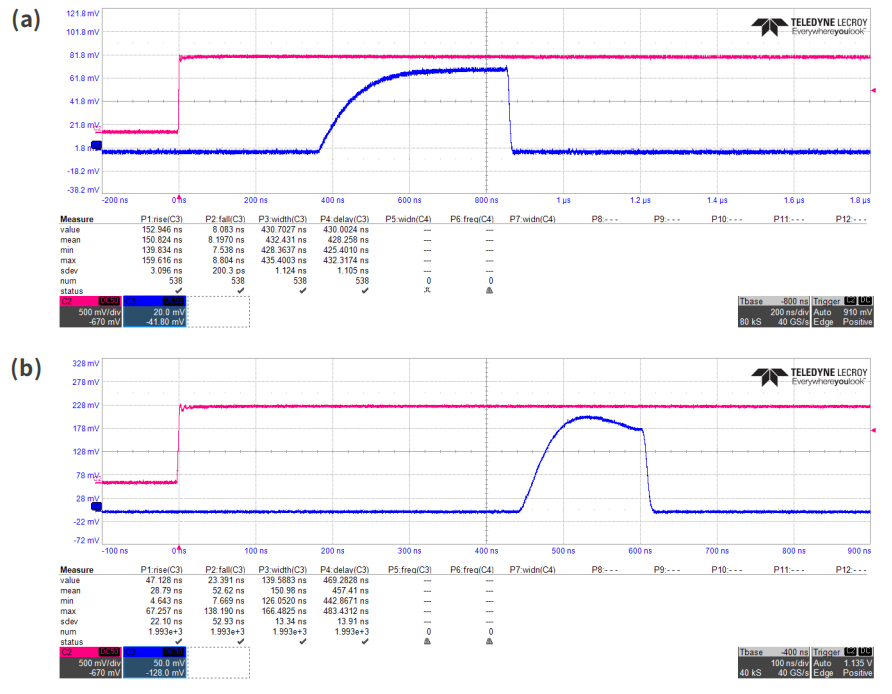
Task: Click the trigger time marker at 0 ns in panel (a)
Action: click(179, 199)
